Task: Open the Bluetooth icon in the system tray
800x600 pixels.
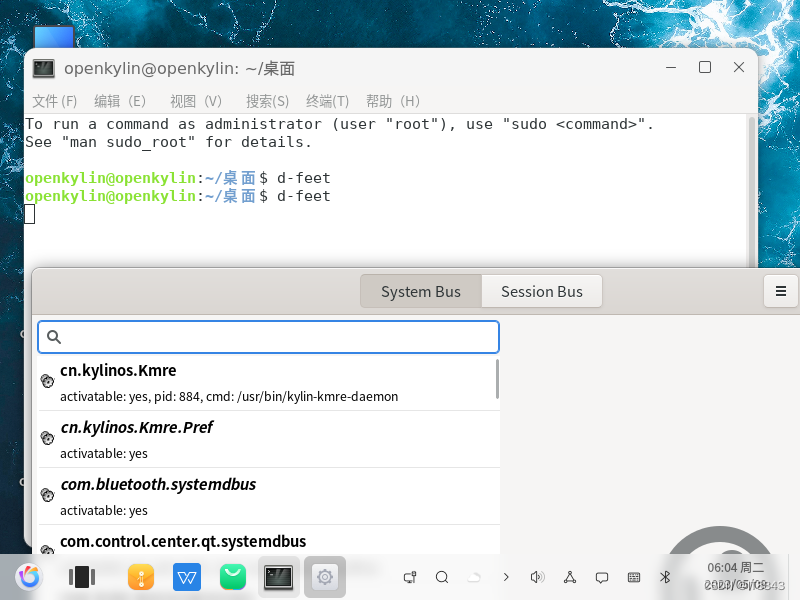Action: (x=665, y=577)
